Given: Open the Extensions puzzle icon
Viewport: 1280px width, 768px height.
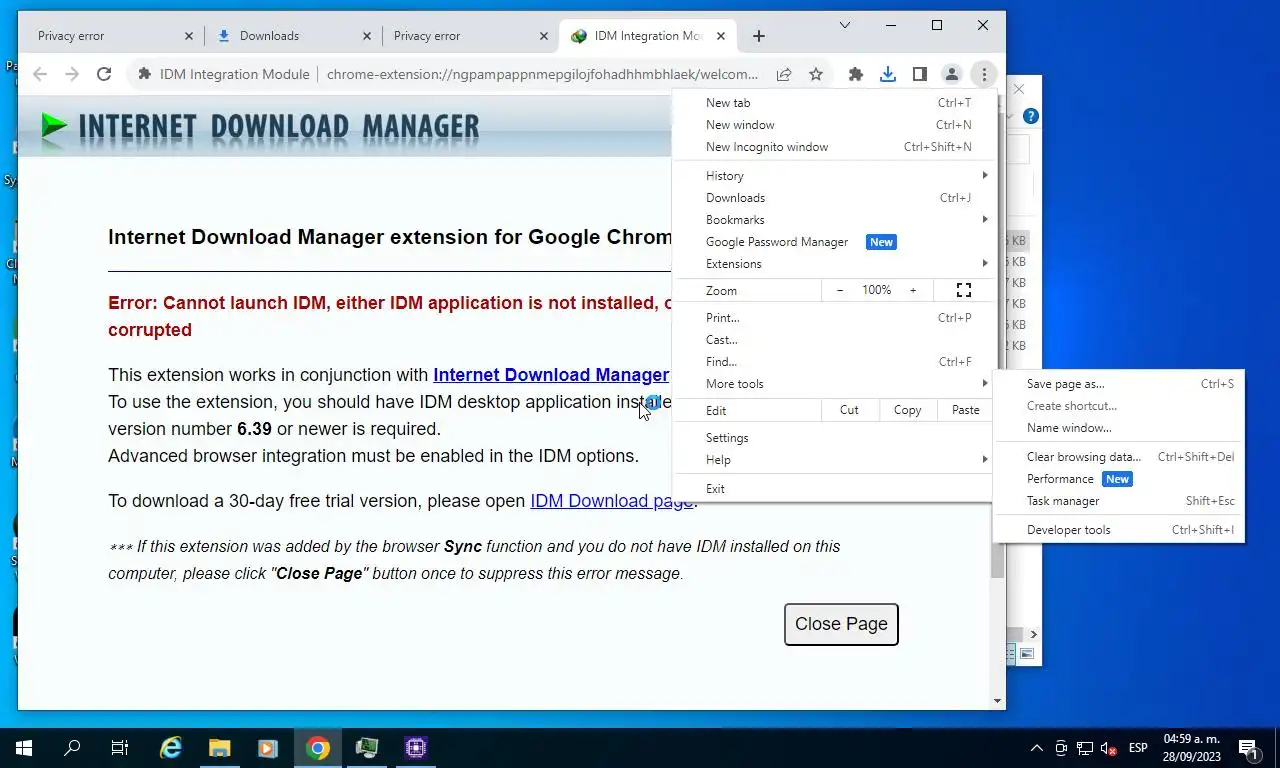Looking at the screenshot, I should pyautogui.click(x=856, y=74).
